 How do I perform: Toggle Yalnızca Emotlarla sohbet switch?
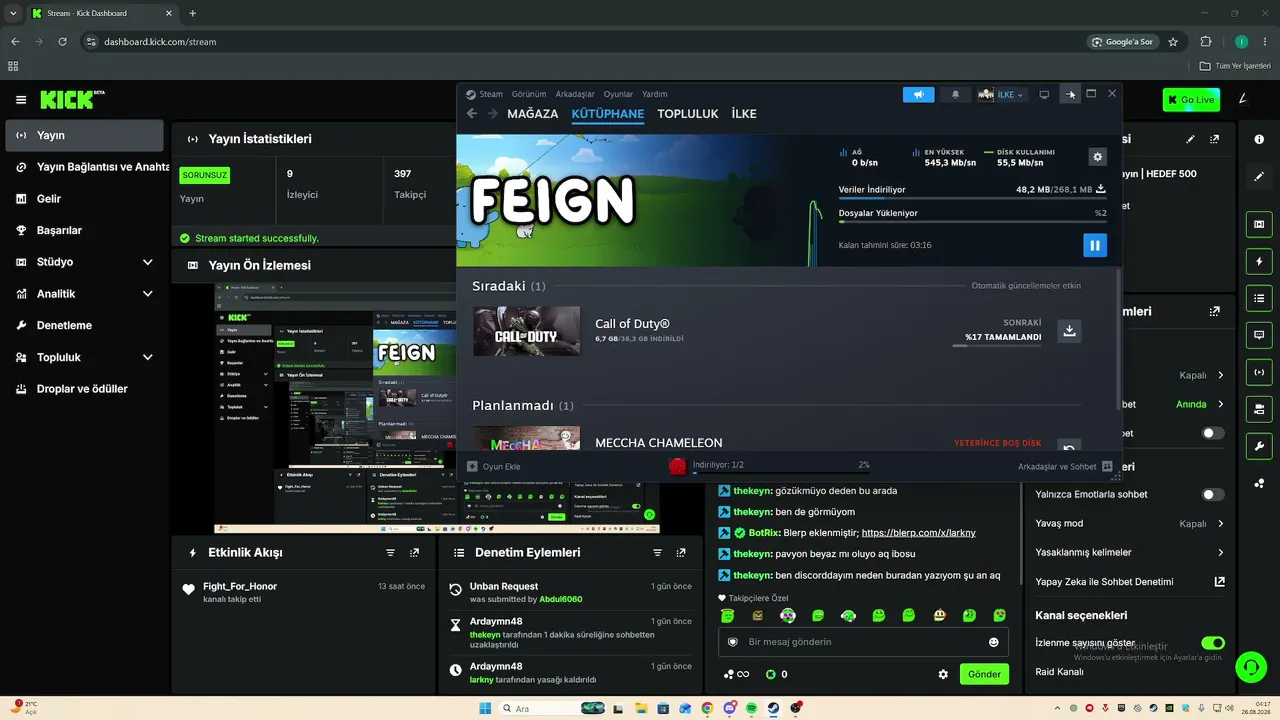(1213, 494)
